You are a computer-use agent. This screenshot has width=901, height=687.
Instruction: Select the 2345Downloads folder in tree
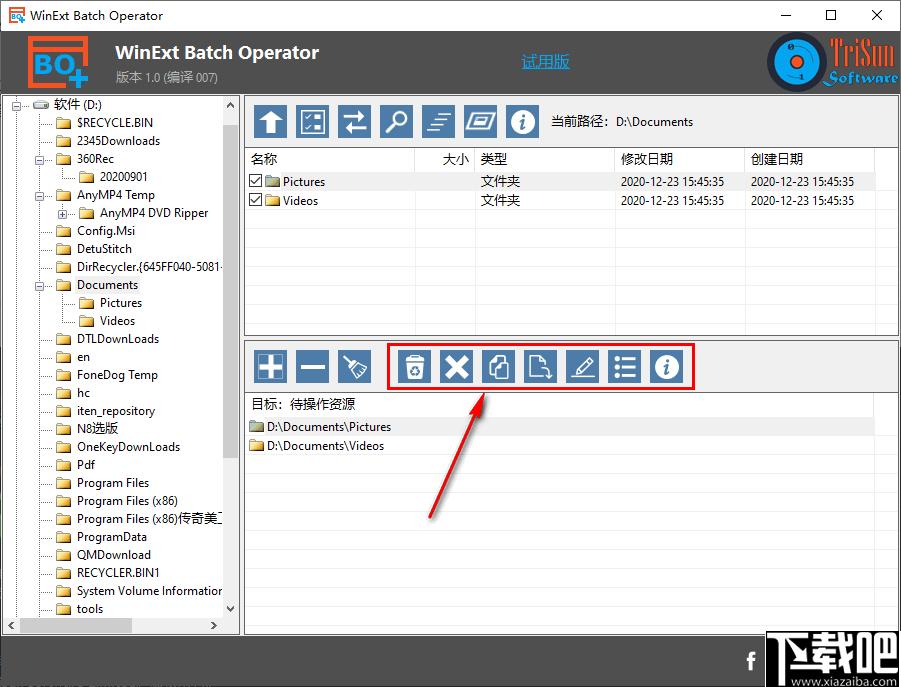[118, 141]
